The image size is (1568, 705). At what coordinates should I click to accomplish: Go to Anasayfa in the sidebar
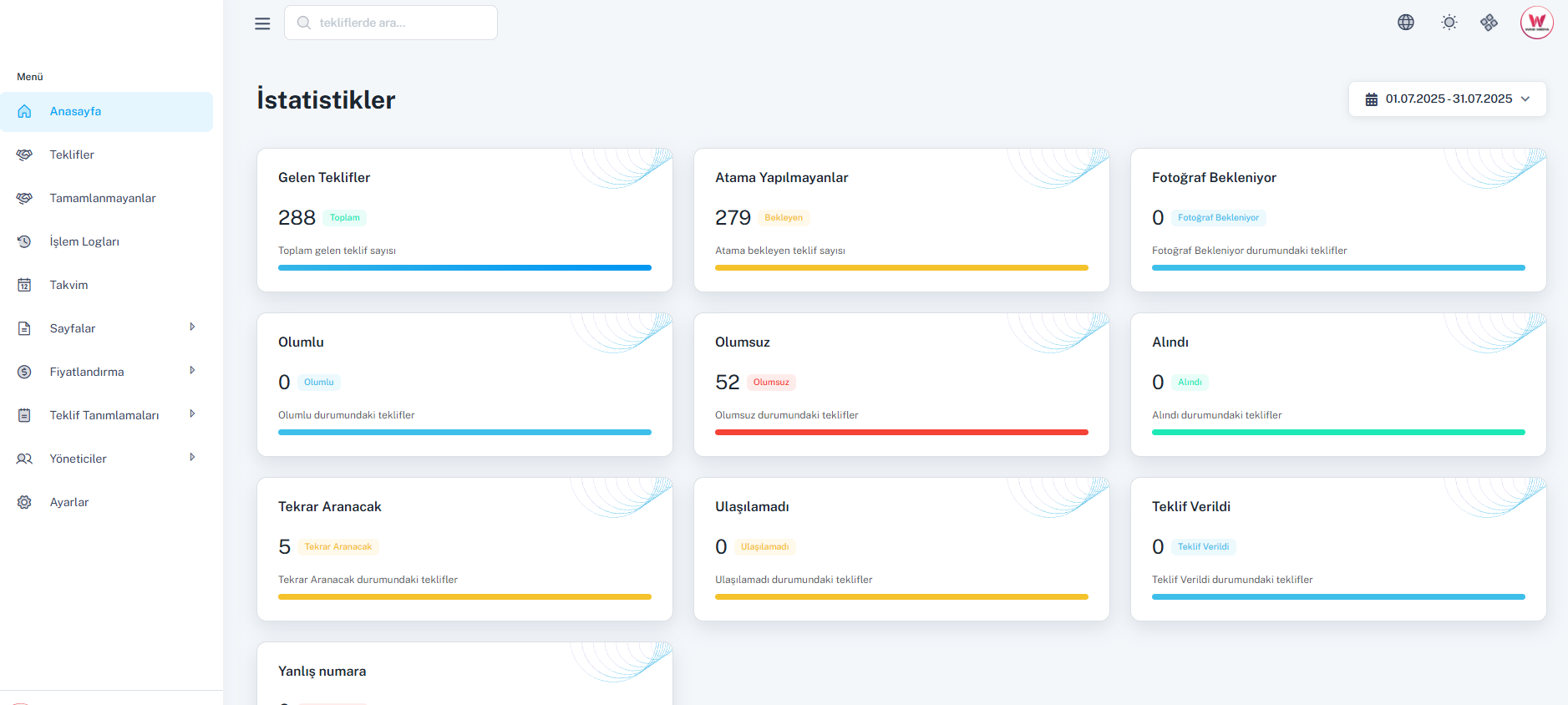pos(75,111)
